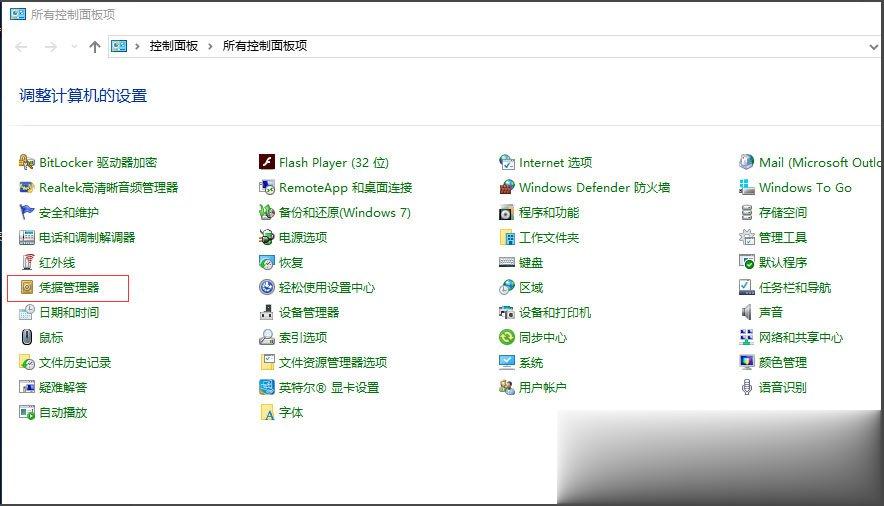Click the 程序和功能 link

point(549,212)
